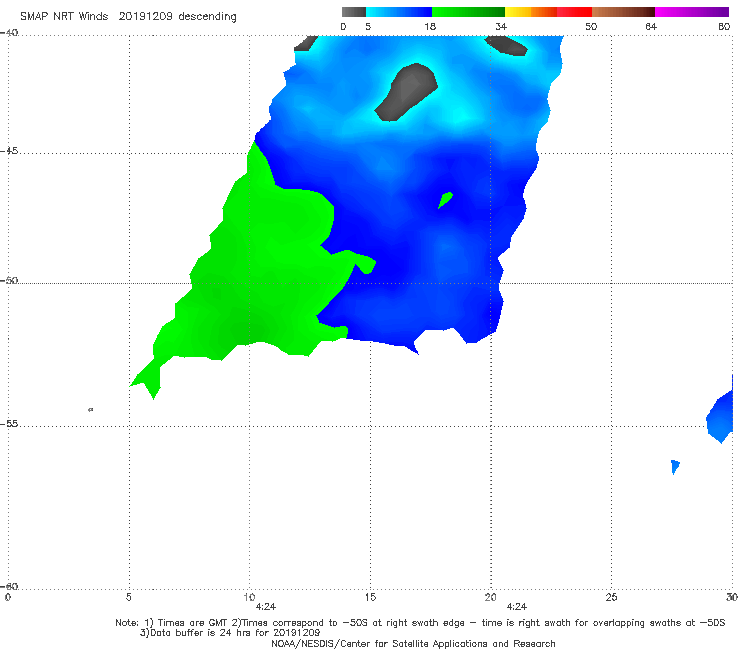
Task: Click the tiny blue fragment near longitude 27
Action: 675,467
